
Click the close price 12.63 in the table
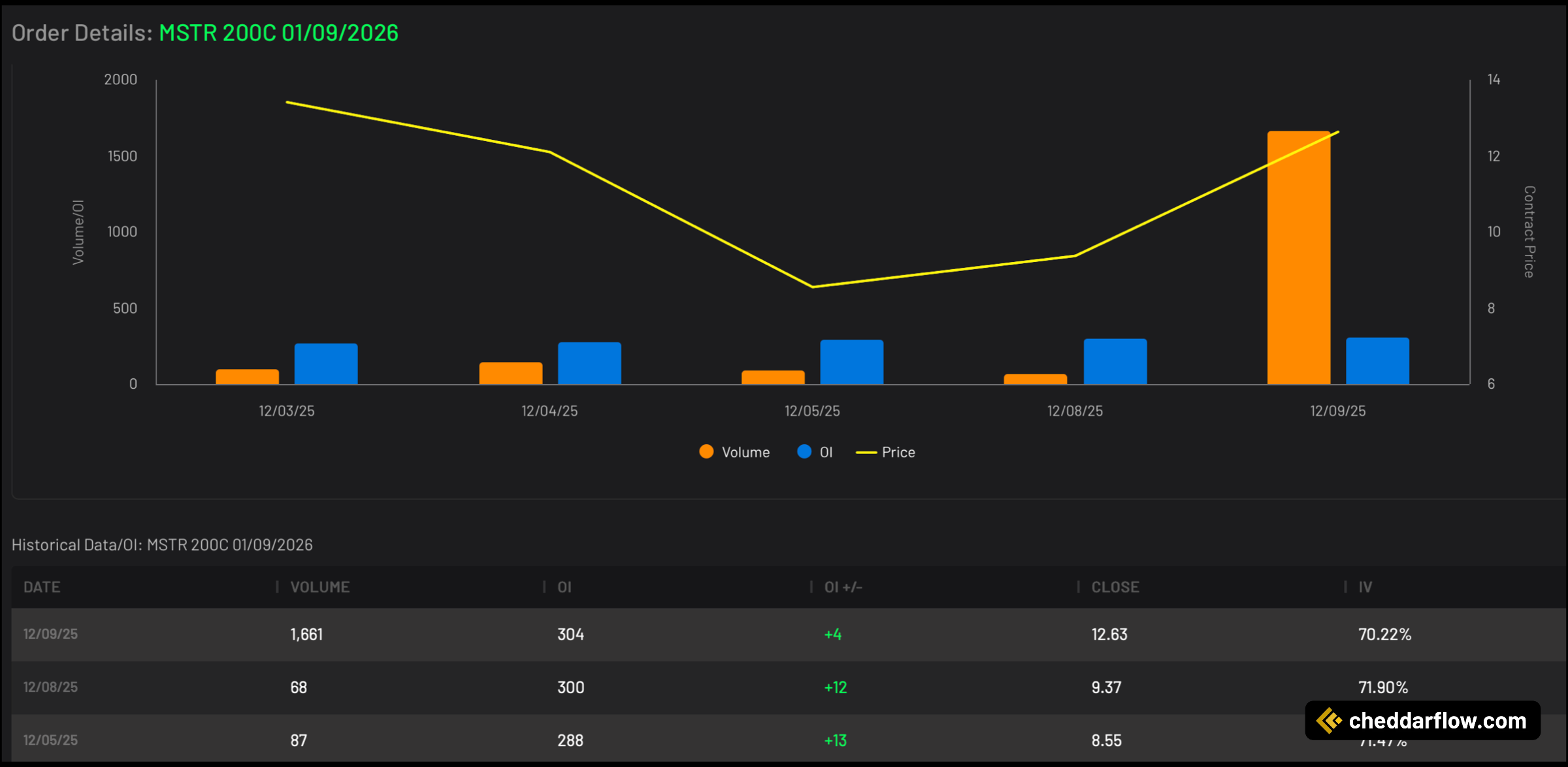[x=1109, y=634]
